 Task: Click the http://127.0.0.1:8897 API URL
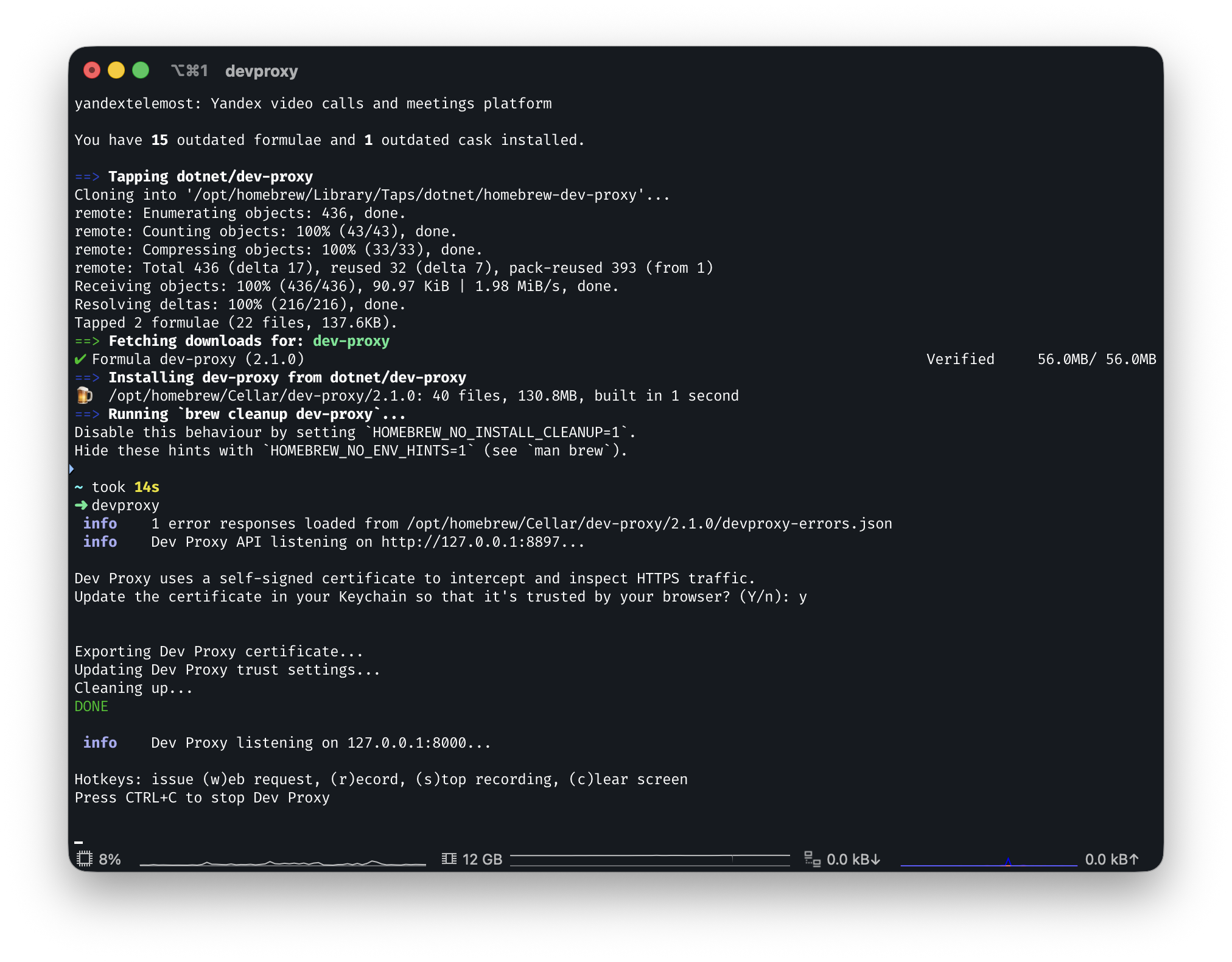pyautogui.click(x=470, y=542)
